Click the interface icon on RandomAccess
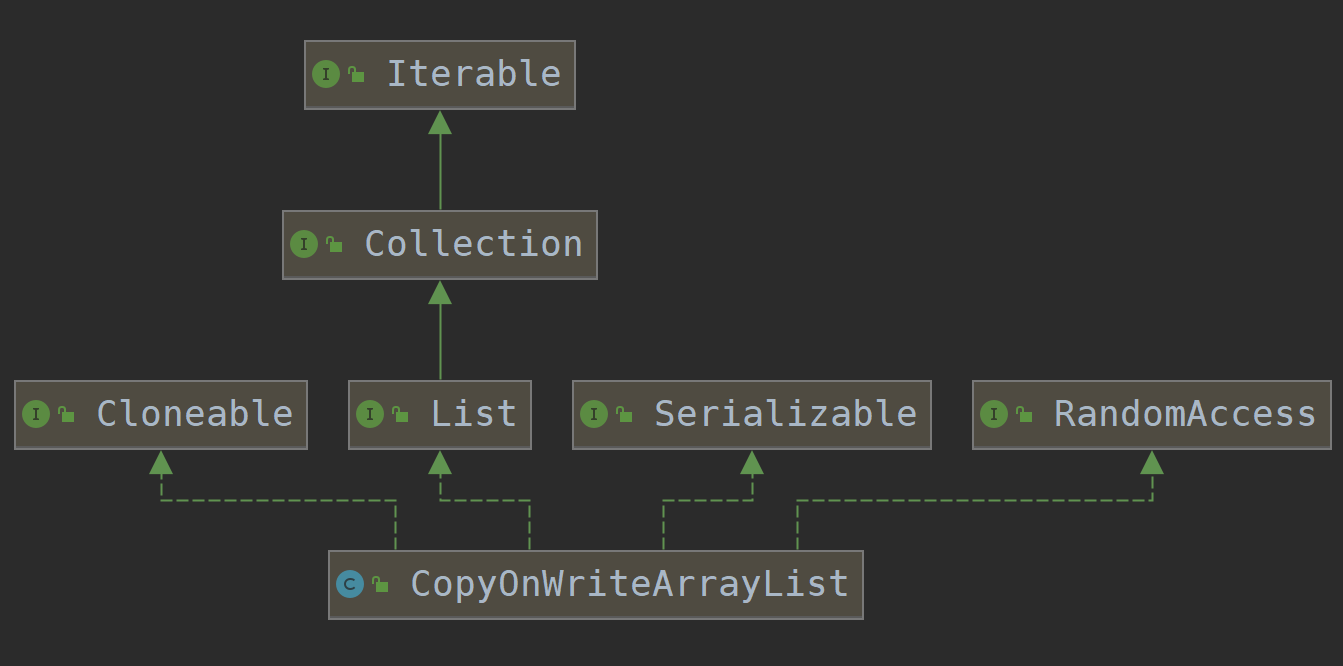The width and height of the screenshot is (1343, 666). tap(994, 415)
